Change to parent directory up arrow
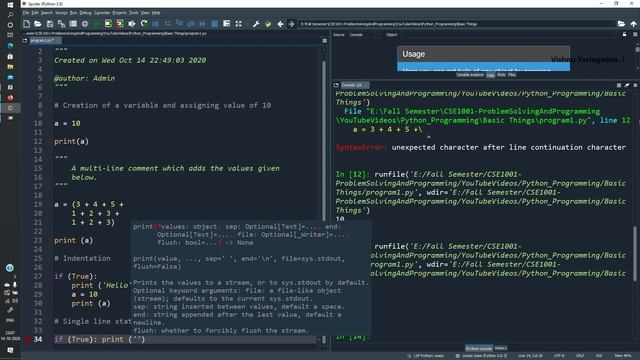This screenshot has width=640, height=360. click(x=633, y=24)
